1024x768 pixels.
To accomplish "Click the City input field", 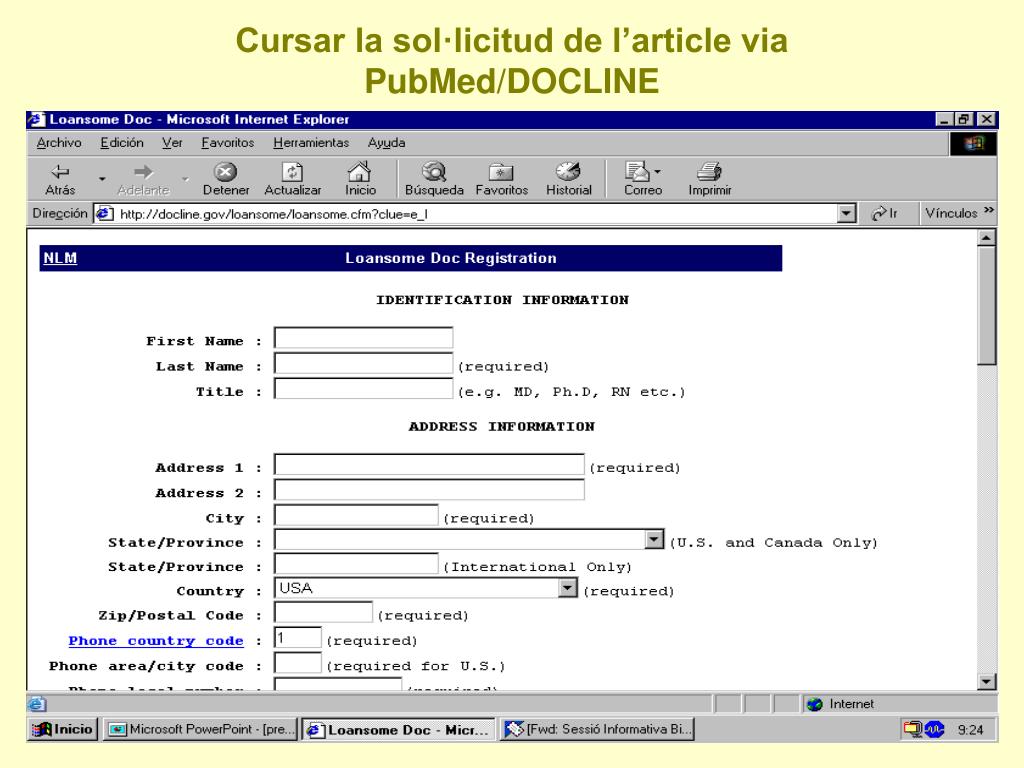I will click(x=356, y=515).
